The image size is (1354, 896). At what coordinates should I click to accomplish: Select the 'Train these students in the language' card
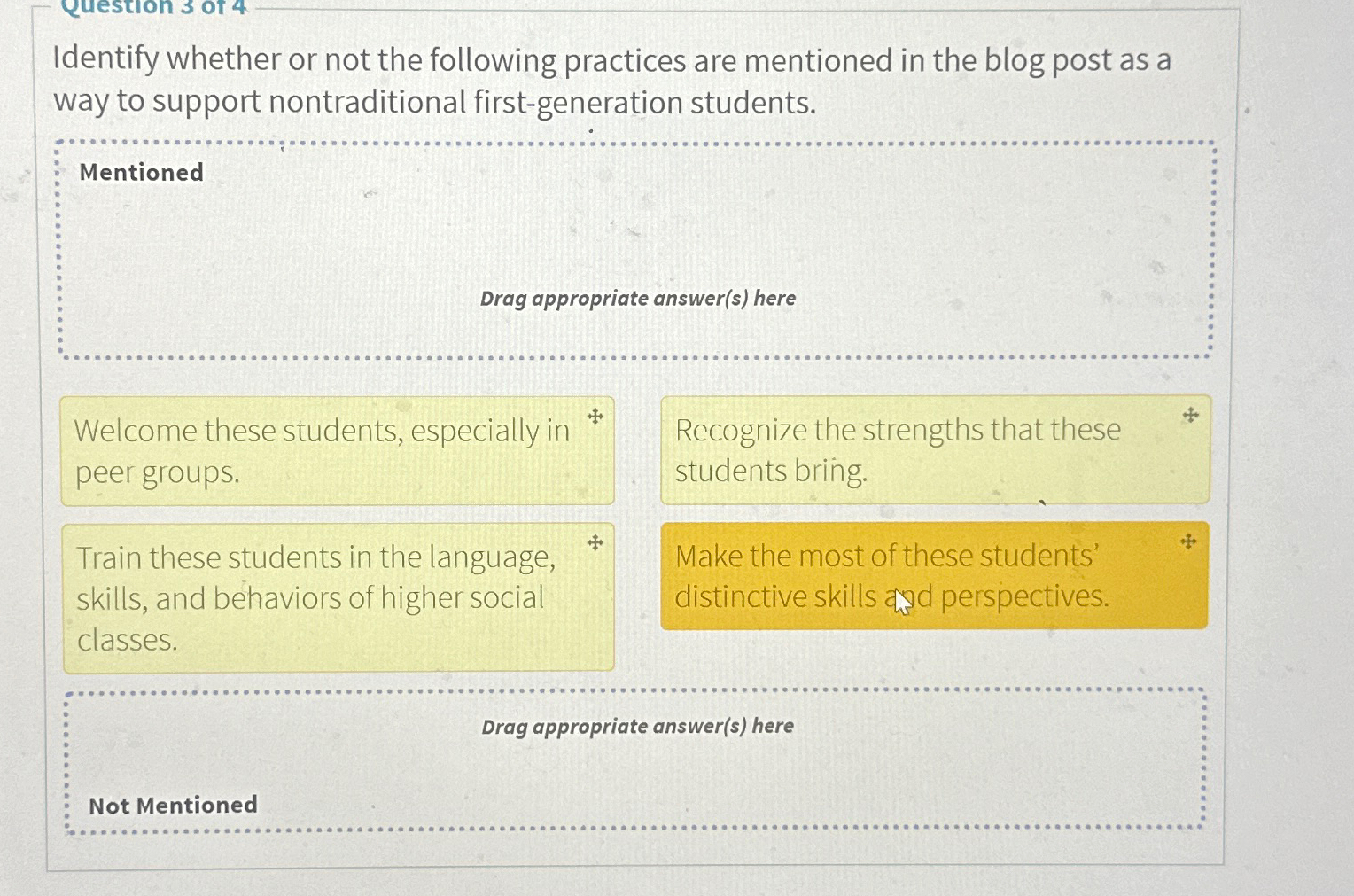coord(337,596)
